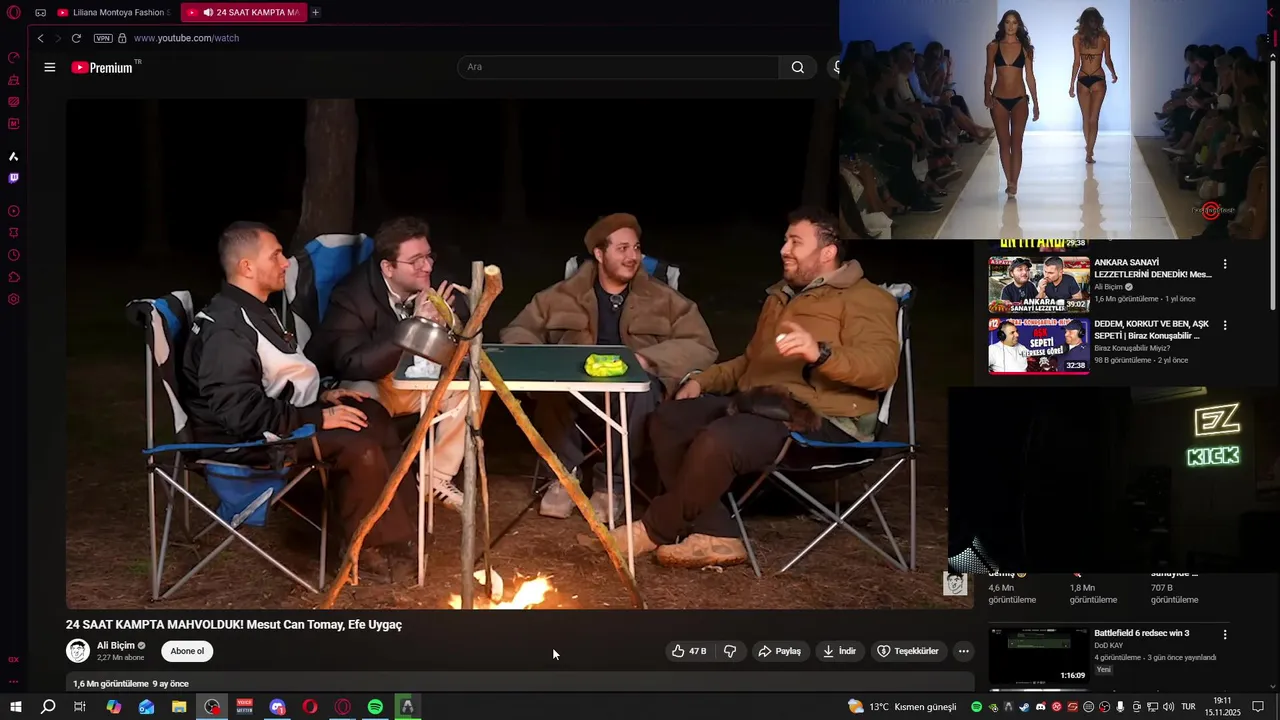Click the channel watermark in video corner
The width and height of the screenshot is (1280, 720).
point(955,584)
